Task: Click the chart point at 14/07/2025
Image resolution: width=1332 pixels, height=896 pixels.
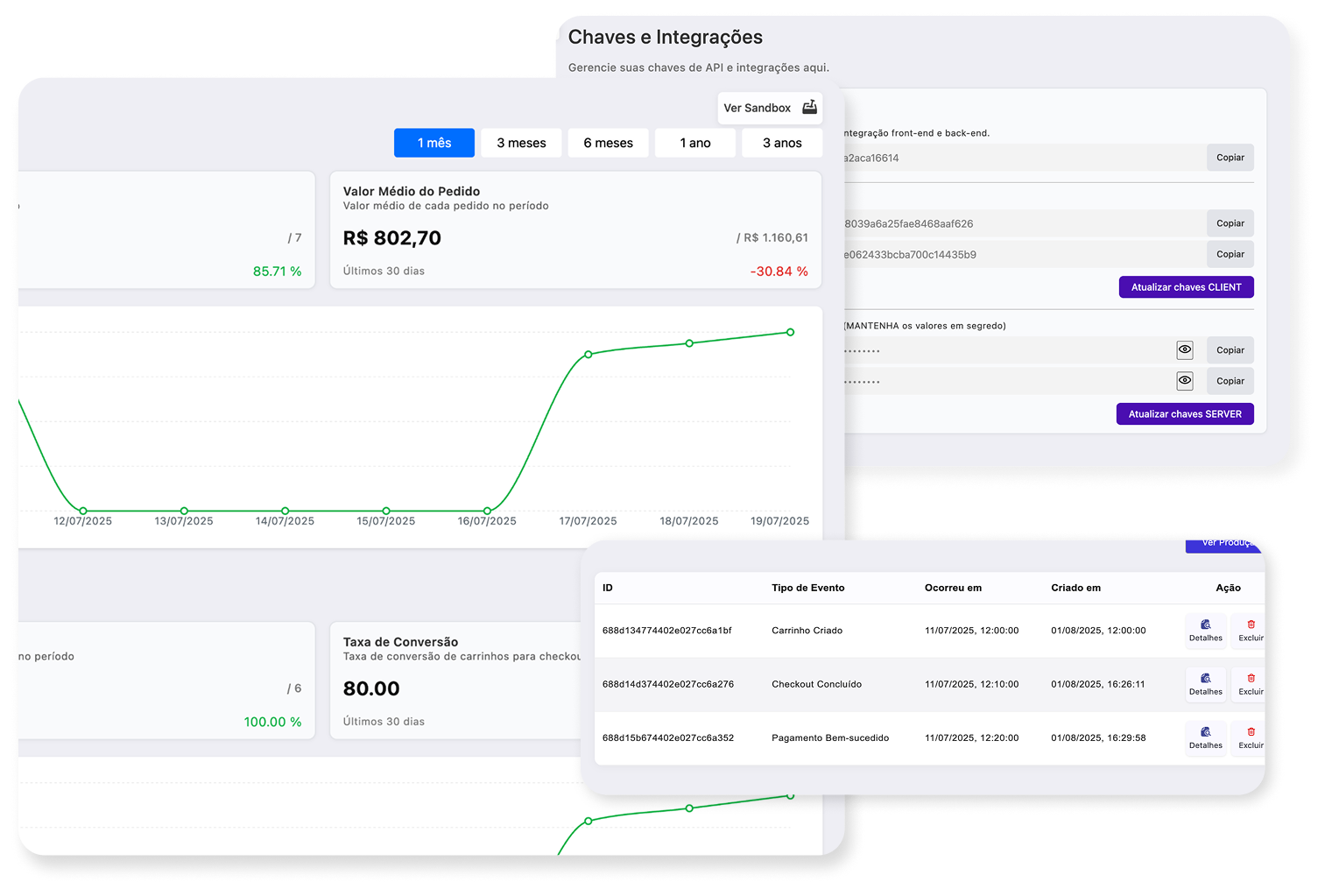Action: tap(285, 511)
